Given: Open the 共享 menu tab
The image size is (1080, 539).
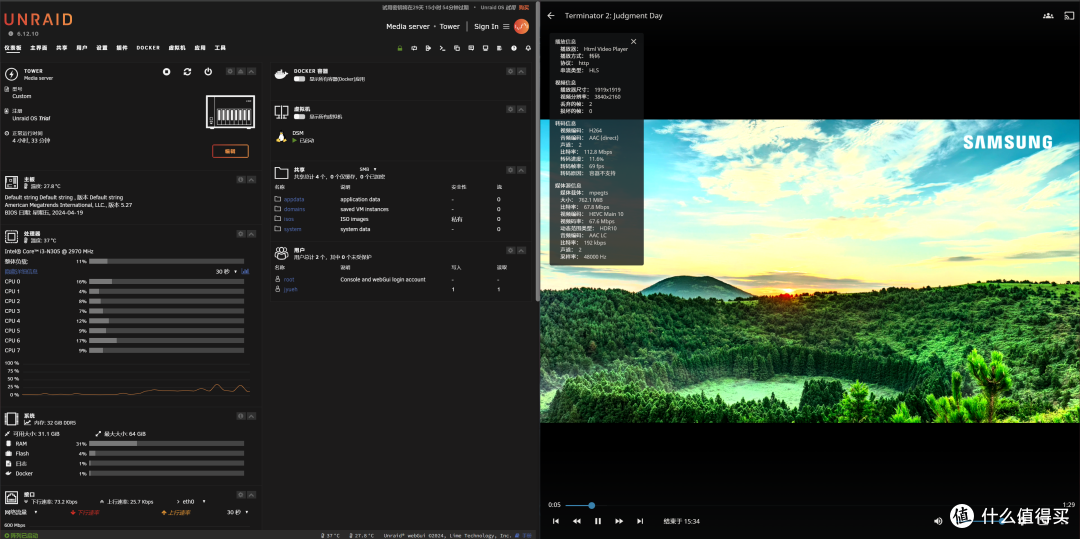Looking at the screenshot, I should (62, 48).
